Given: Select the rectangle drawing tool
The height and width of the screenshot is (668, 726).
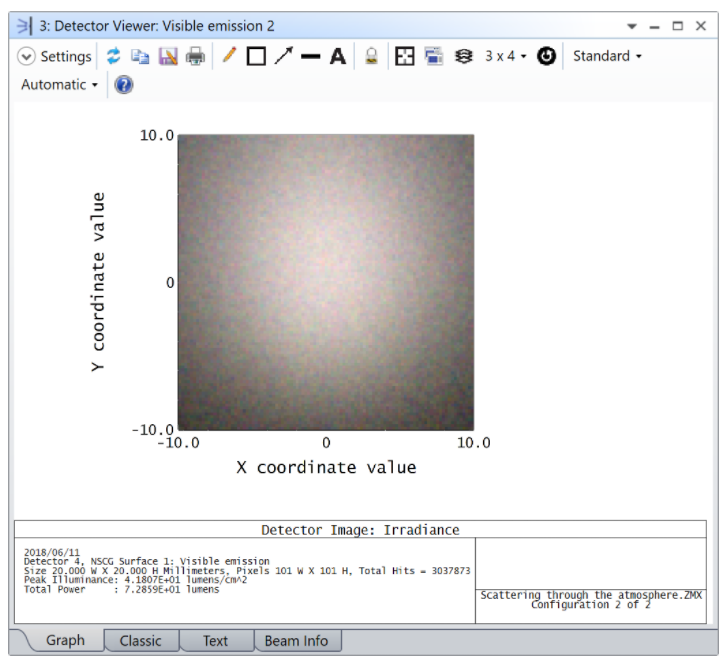Looking at the screenshot, I should coord(256,57).
